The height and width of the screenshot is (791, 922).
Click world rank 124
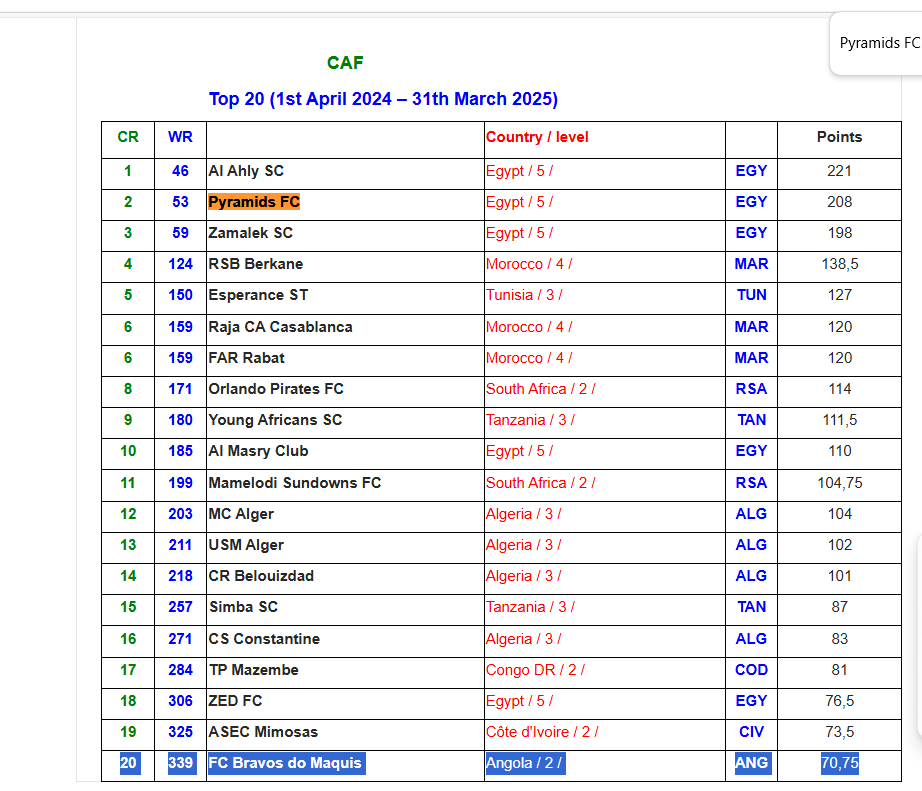click(x=180, y=264)
